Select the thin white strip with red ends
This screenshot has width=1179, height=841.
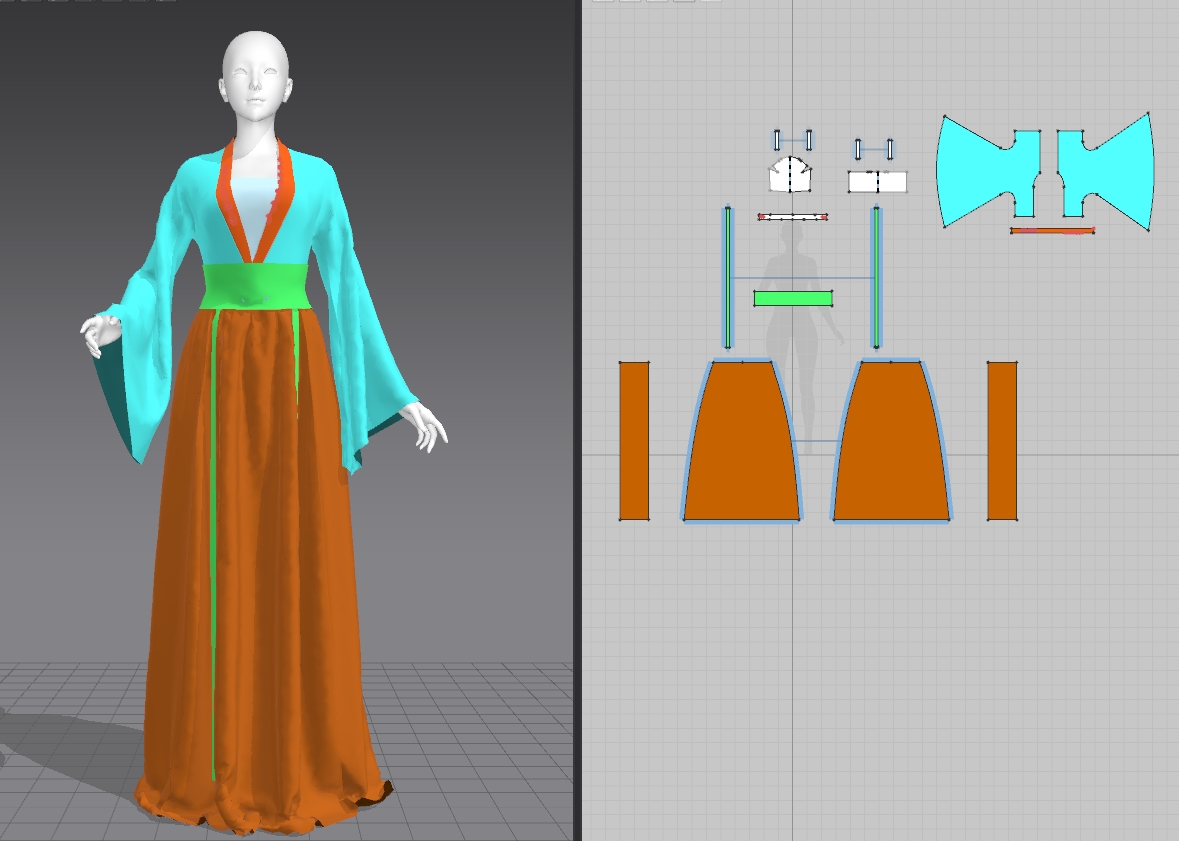pyautogui.click(x=793, y=217)
